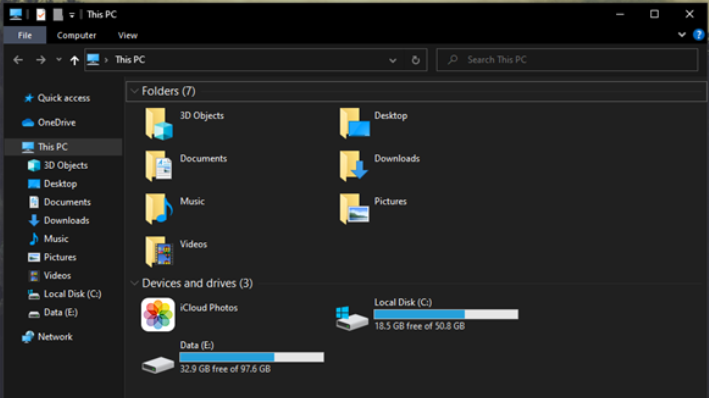This screenshot has width=709, height=398.
Task: Open the Help question mark icon
Action: (x=699, y=34)
